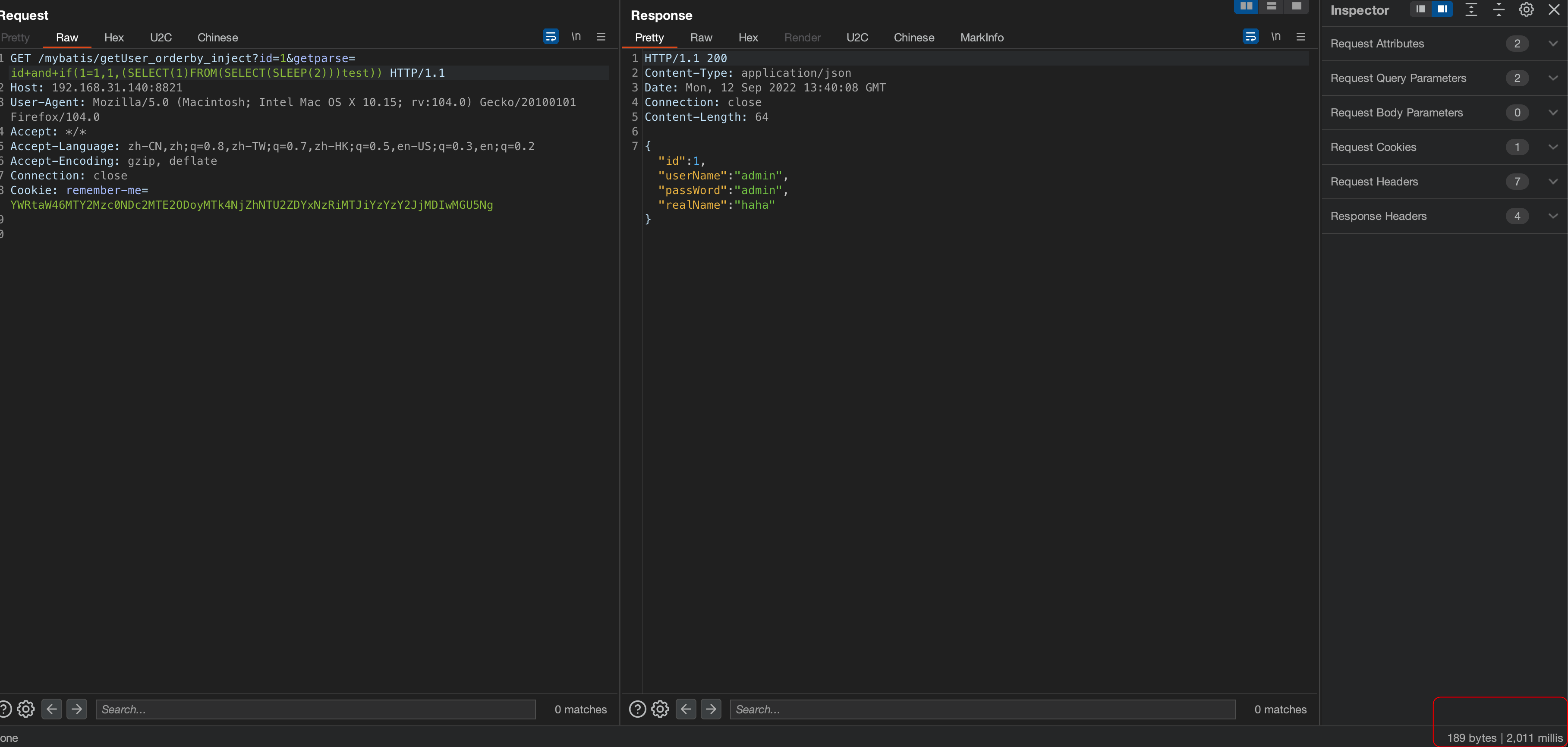Select top-bottom split layout icon
This screenshot has height=747, width=1568.
click(1272, 6)
